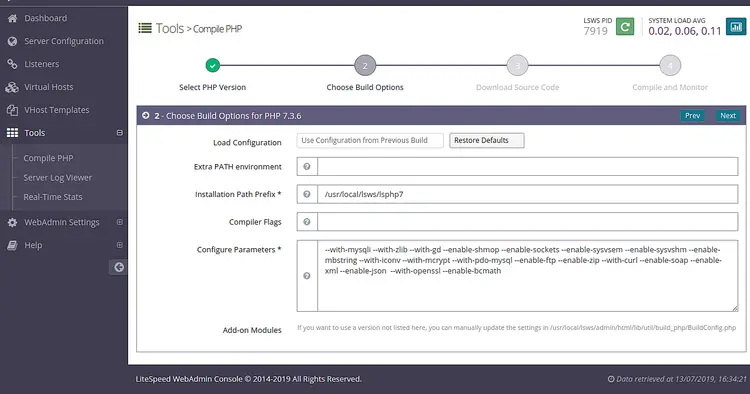The width and height of the screenshot is (750, 394).
Task: Click the list icon beside Tools heading
Action: click(145, 28)
